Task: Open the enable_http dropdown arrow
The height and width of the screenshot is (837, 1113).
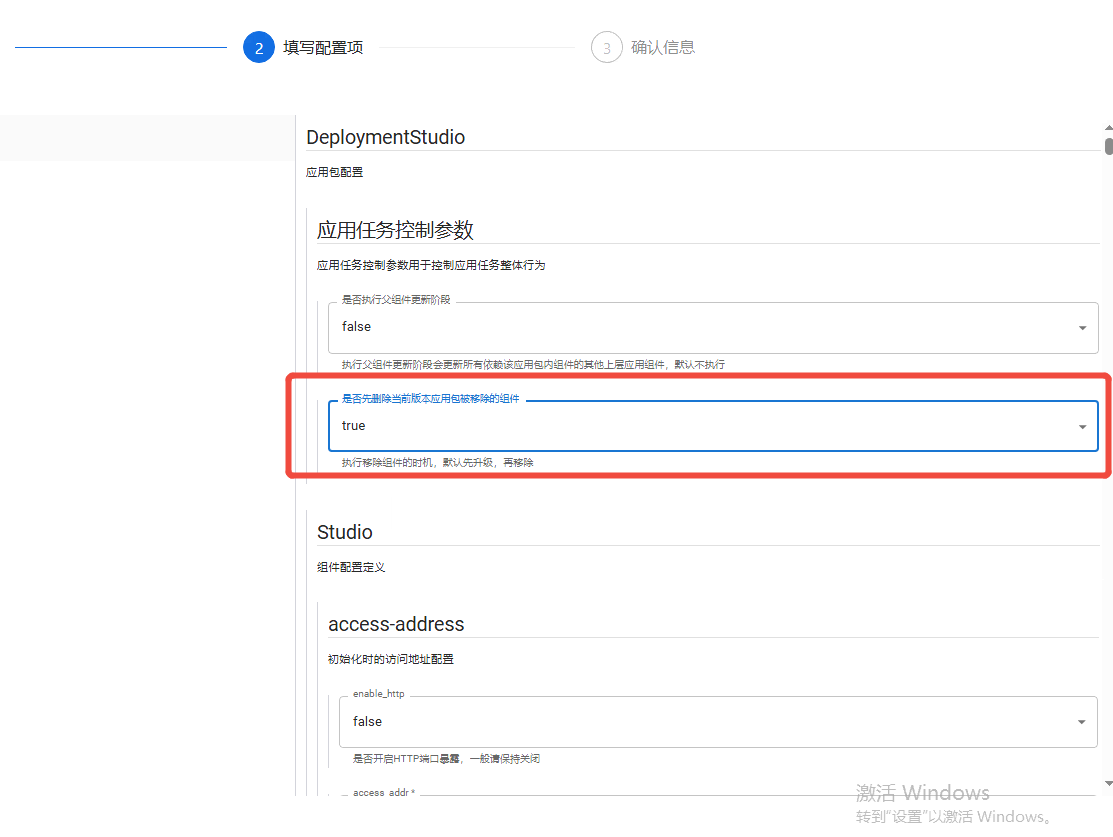Action: (1081, 722)
